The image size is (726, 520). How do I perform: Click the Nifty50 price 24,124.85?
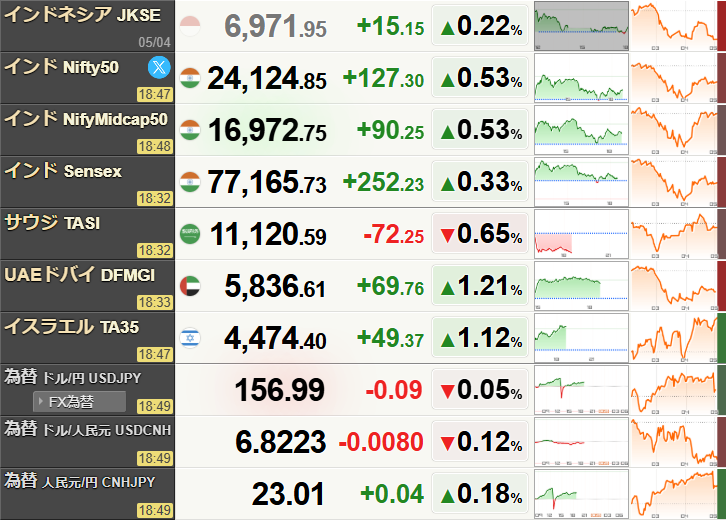click(x=267, y=78)
